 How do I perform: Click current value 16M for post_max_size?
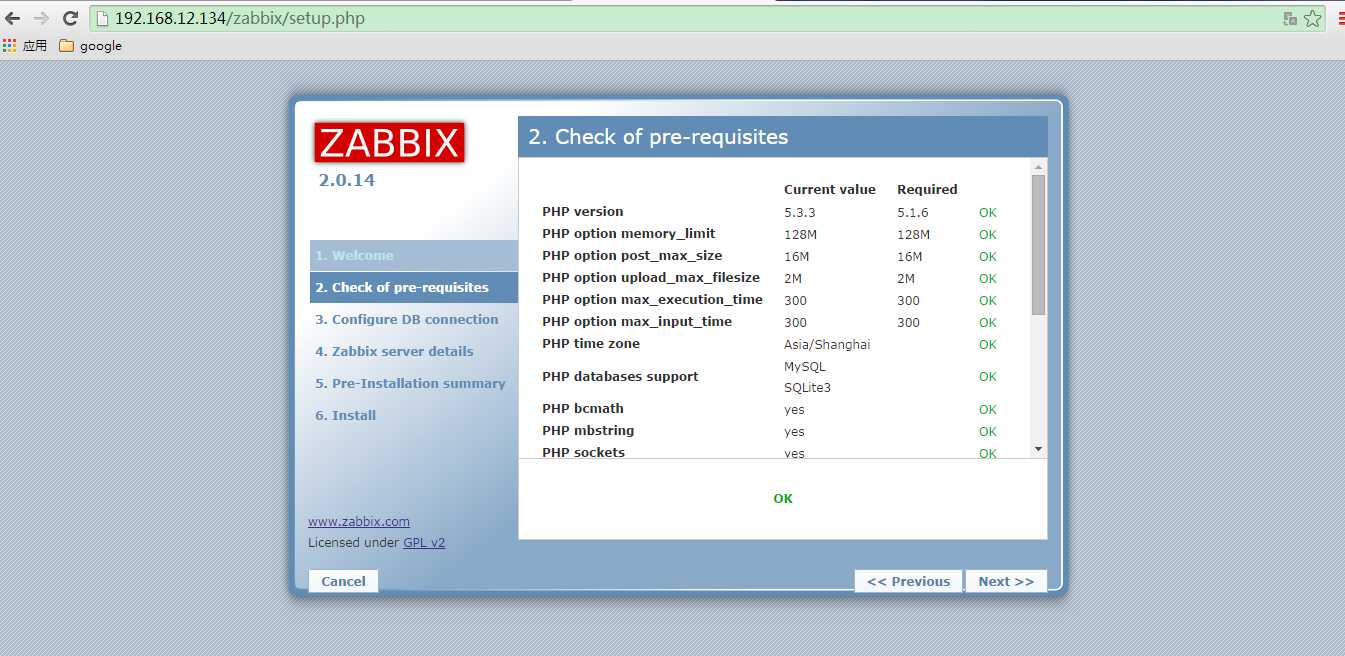pyautogui.click(x=797, y=257)
